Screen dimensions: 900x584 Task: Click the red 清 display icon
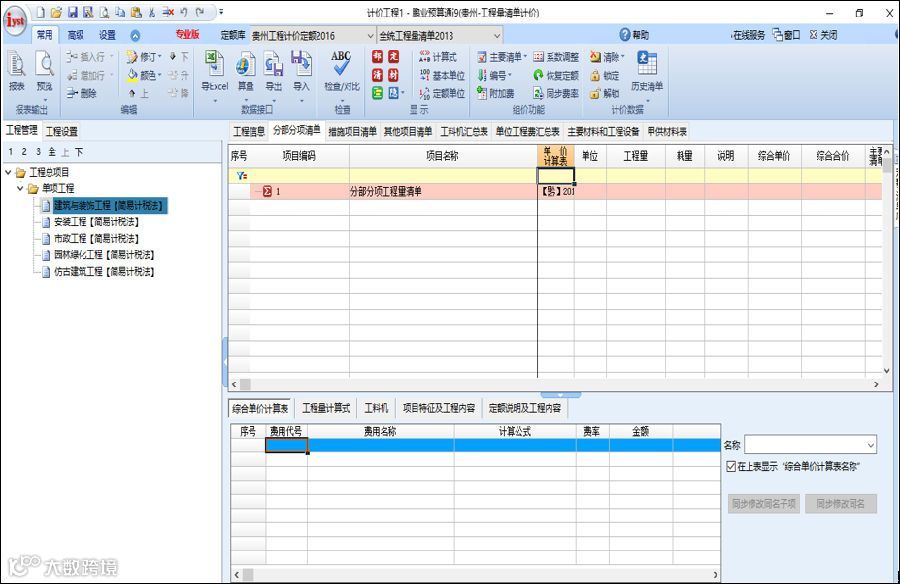(x=377, y=75)
